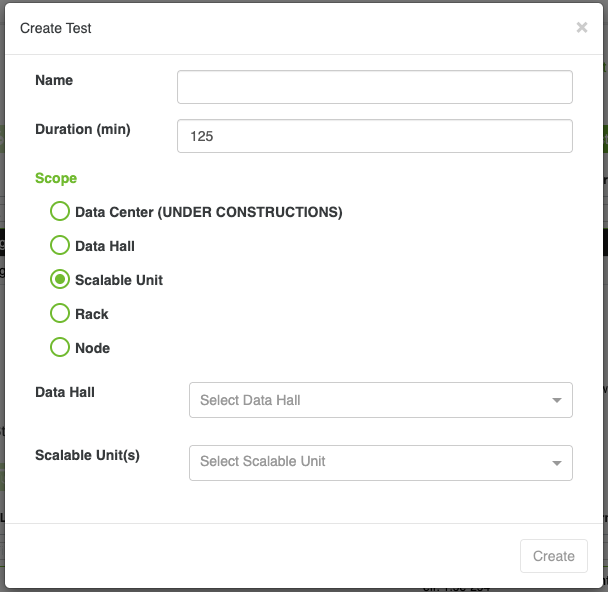Pick the Rack scope radio button

59,314
